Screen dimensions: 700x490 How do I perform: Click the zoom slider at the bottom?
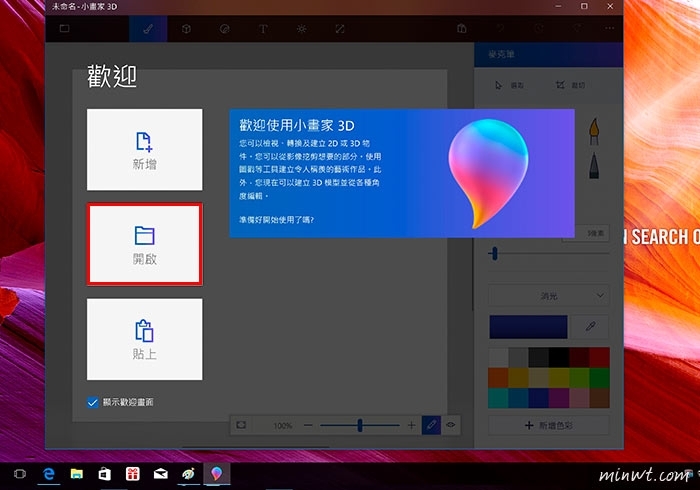tap(360, 425)
